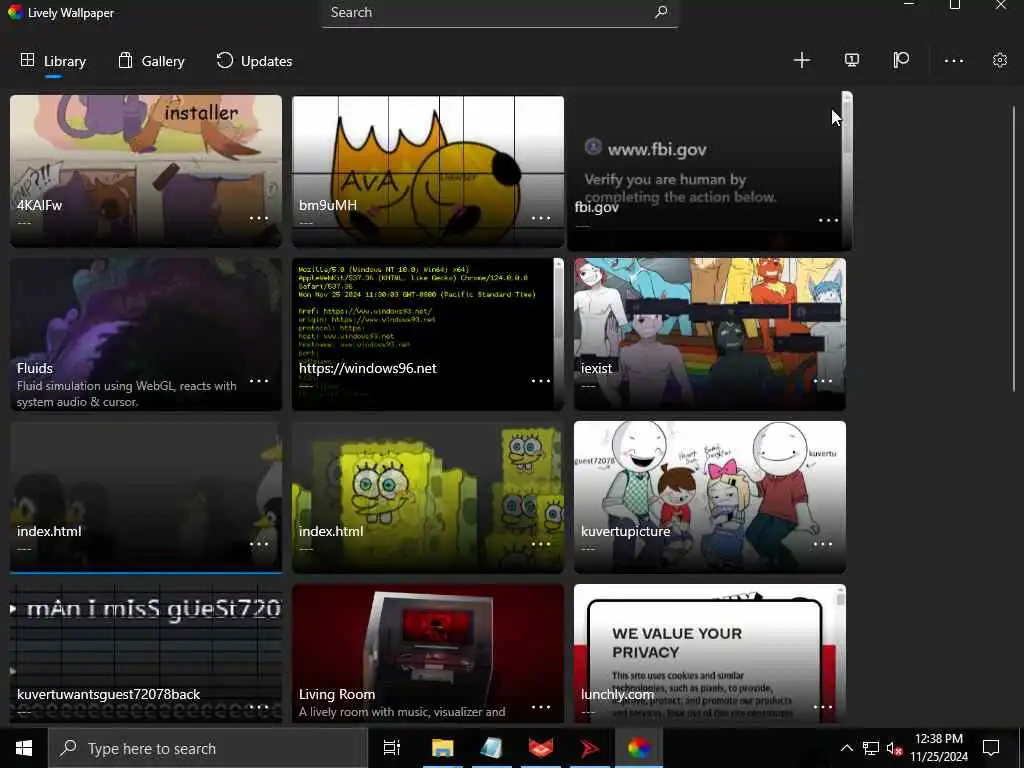
Task: Select the 4KAlFw wallpaper thumbnail
Action: (146, 171)
